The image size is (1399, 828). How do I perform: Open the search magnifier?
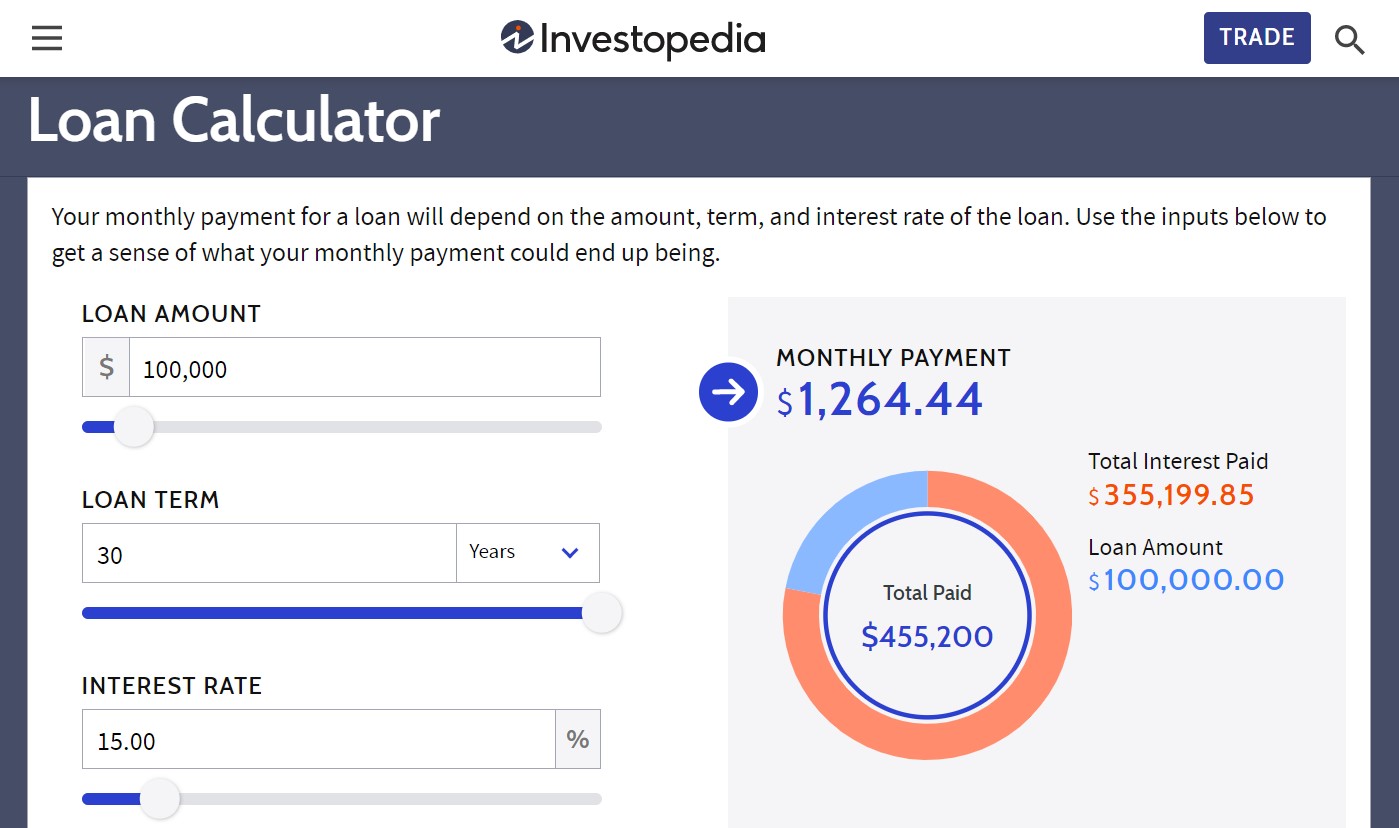1349,40
